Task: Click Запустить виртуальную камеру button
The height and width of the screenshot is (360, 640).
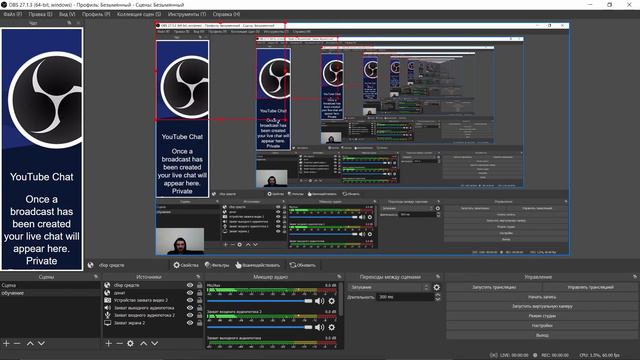Action: point(542,306)
